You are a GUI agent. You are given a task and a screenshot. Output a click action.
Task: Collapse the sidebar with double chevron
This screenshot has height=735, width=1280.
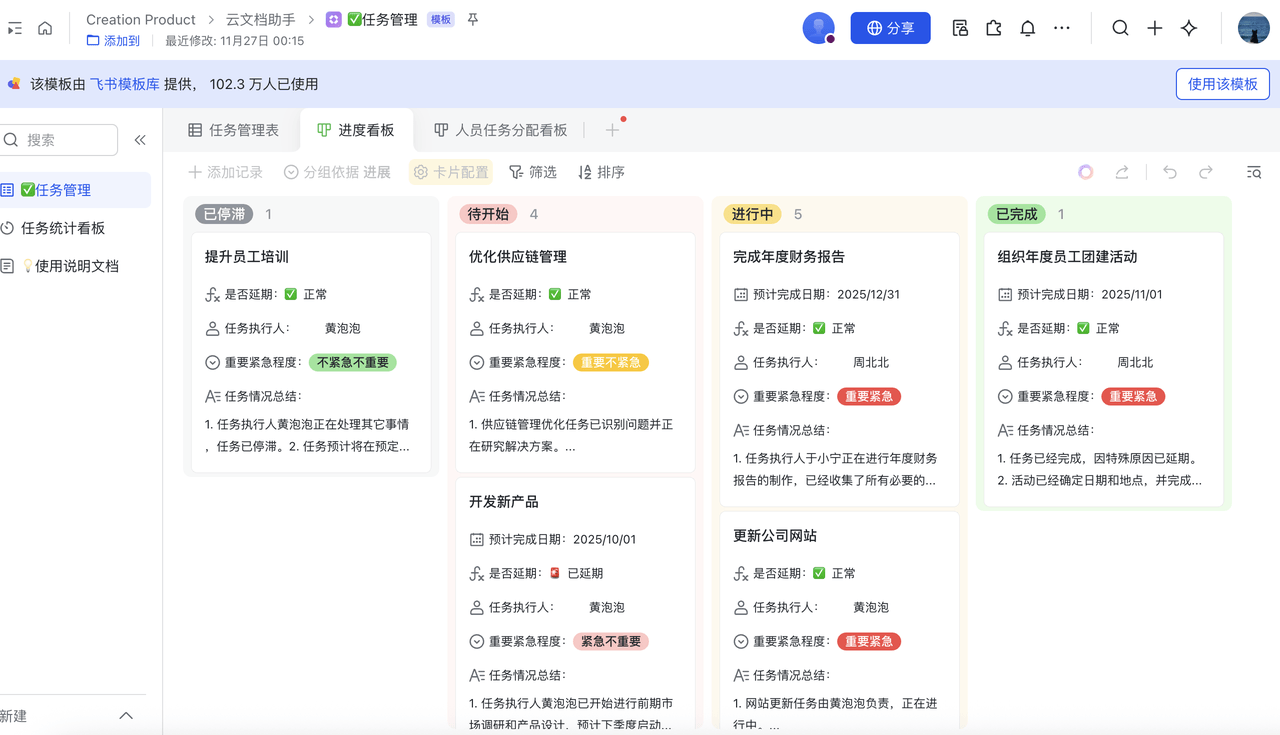tap(140, 140)
